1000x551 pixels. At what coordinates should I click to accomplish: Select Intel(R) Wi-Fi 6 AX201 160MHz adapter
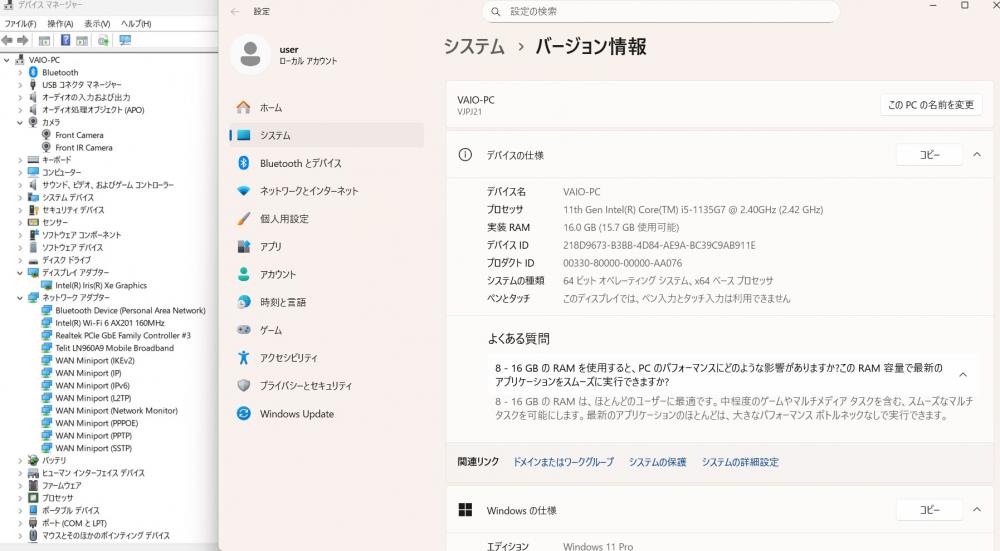pos(110,323)
